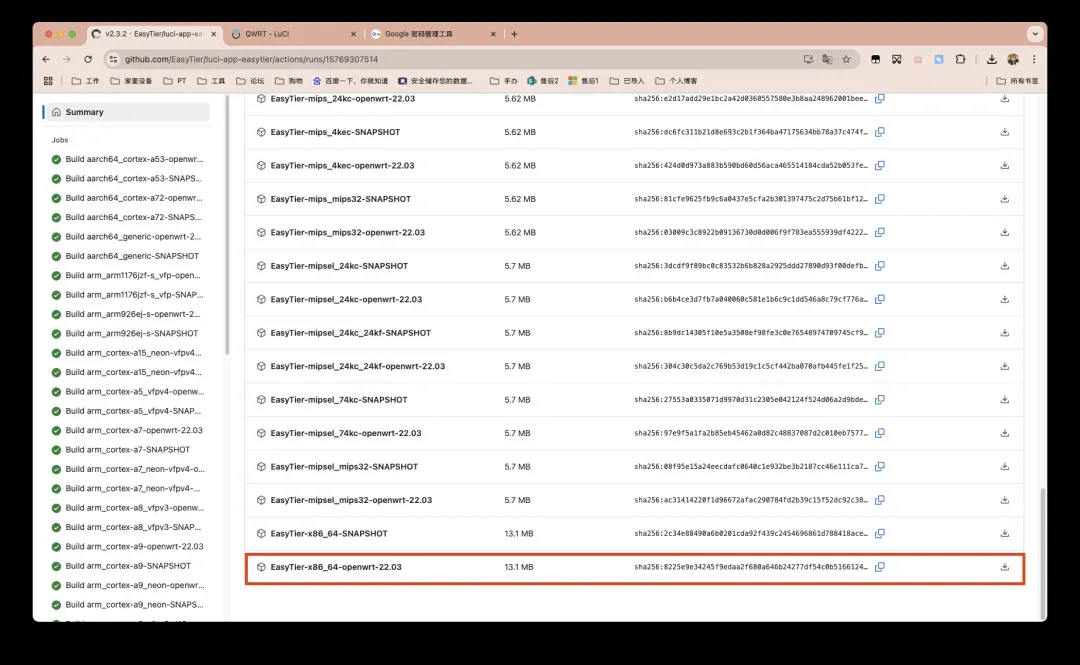Download EasyTier-mipsel_74kc-openwrt-22.03 artifact
Image resolution: width=1080 pixels, height=665 pixels.
(1004, 433)
